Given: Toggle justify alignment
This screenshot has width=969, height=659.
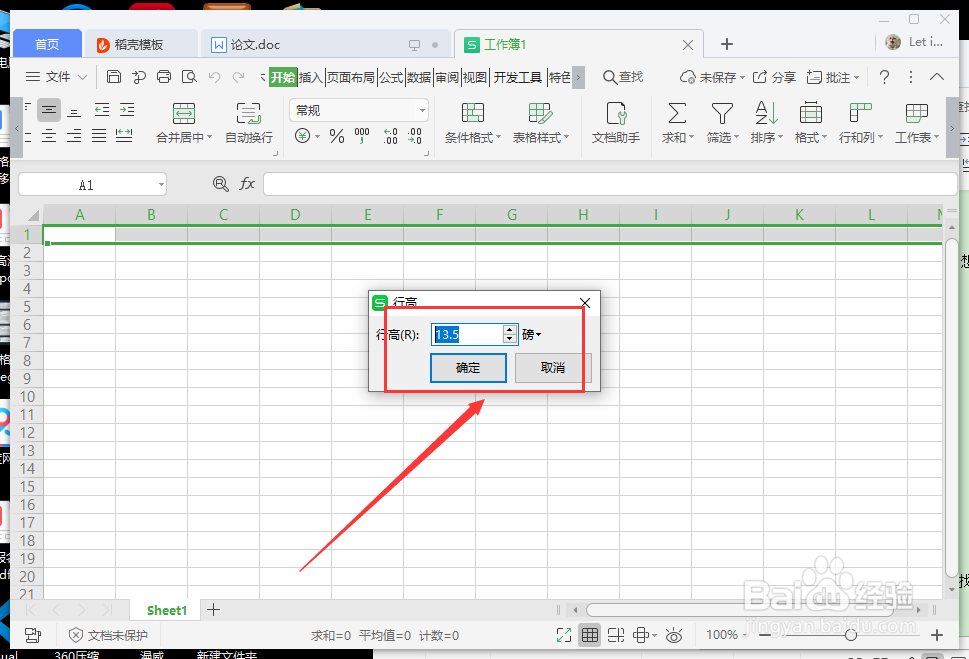Looking at the screenshot, I should [x=99, y=135].
